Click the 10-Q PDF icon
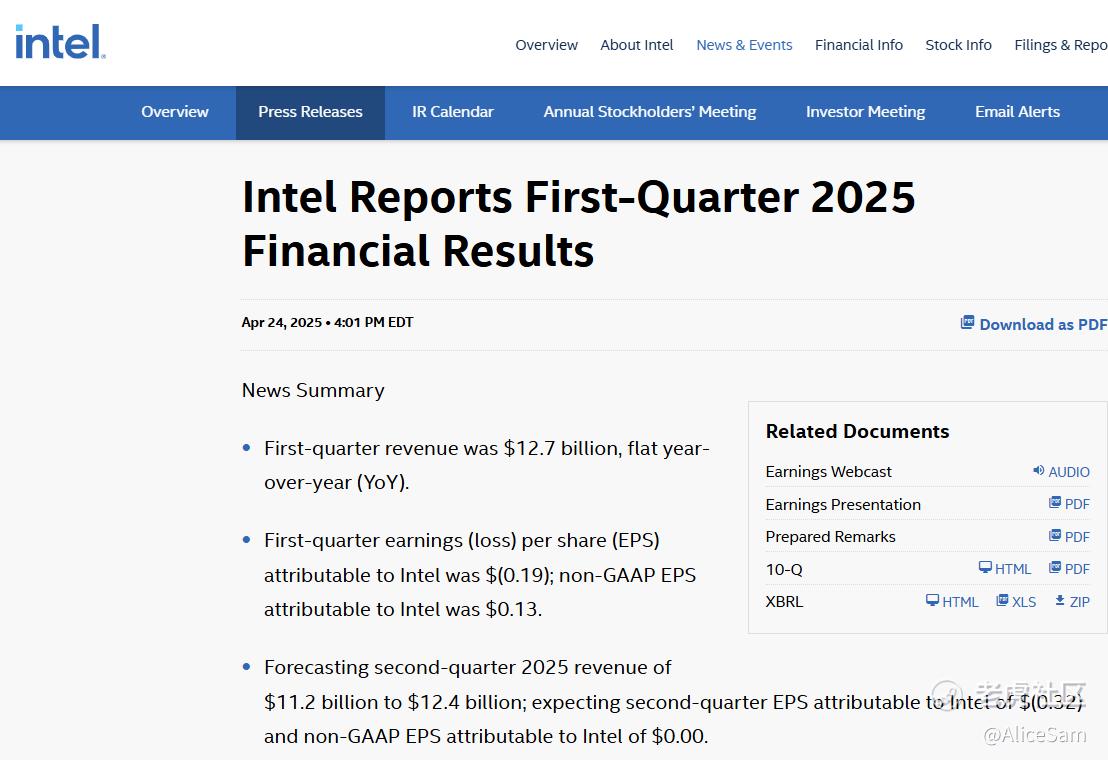Image resolution: width=1108 pixels, height=760 pixels. pyautogui.click(x=1055, y=568)
